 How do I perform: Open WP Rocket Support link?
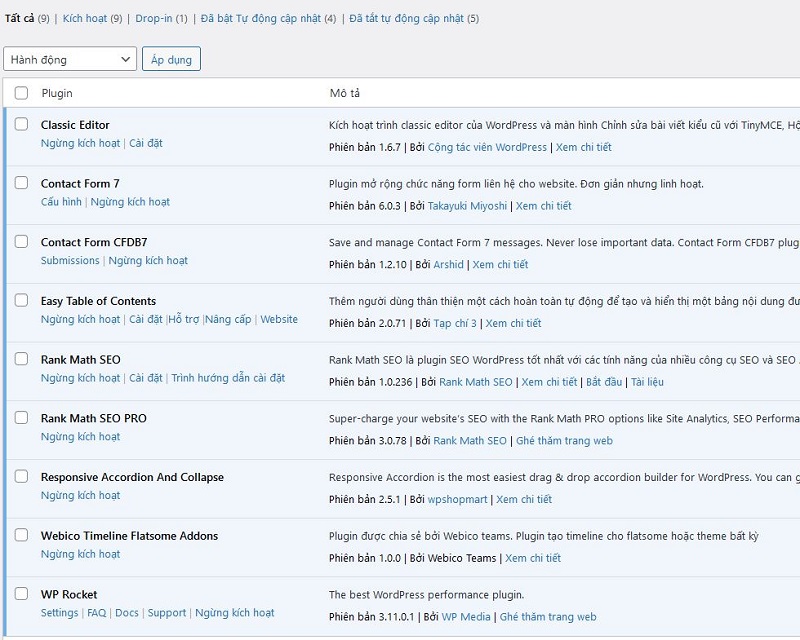click(167, 613)
